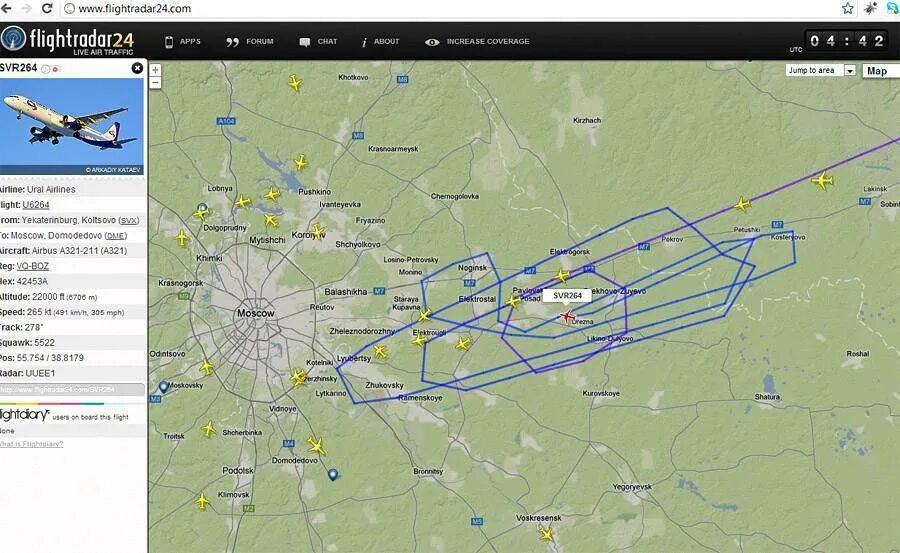Select the plane icon near Lobnya
This screenshot has height=553, width=900.
[x=243, y=202]
